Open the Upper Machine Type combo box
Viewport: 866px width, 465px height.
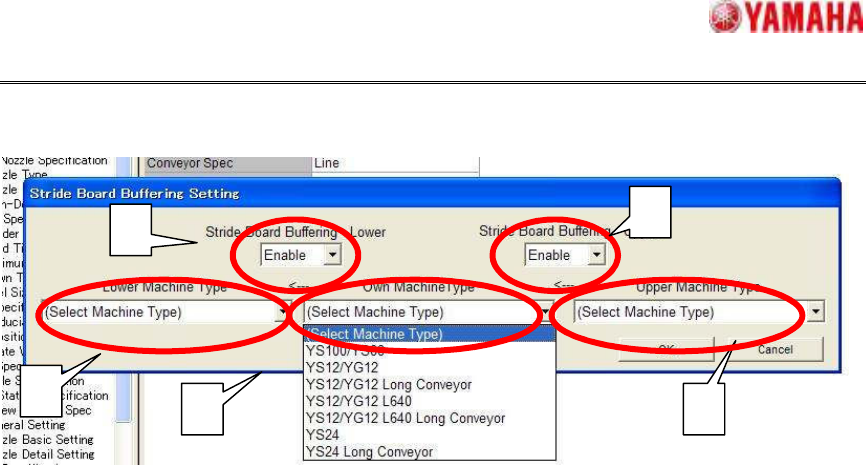point(699,312)
